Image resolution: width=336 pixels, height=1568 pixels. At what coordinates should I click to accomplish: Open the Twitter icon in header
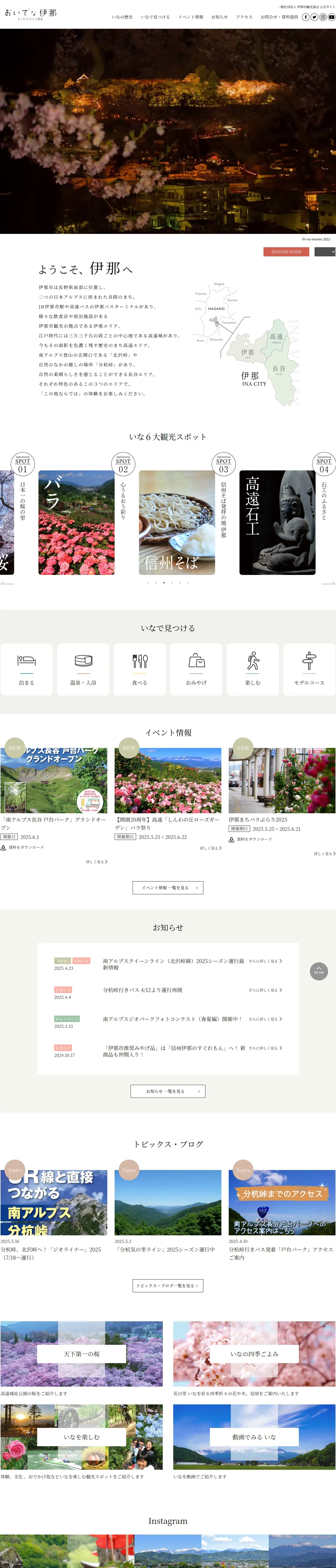[x=315, y=17]
